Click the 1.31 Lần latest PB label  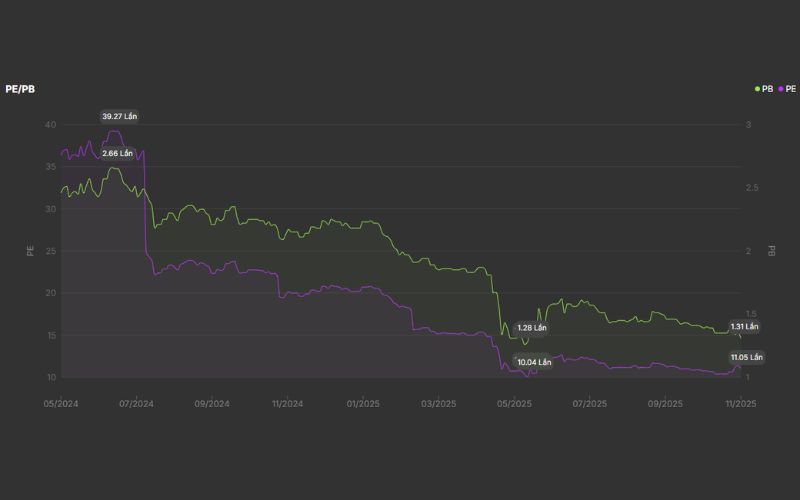[744, 327]
